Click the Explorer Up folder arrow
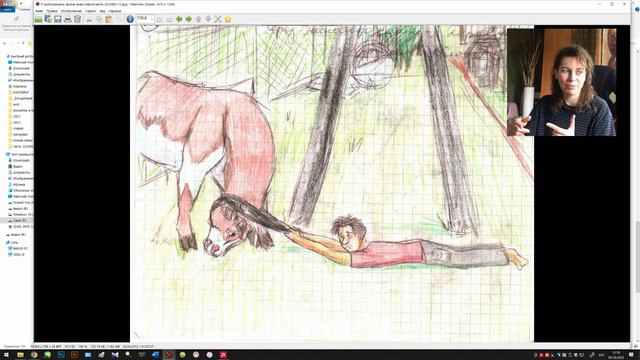The image size is (640, 360). pos(23,43)
